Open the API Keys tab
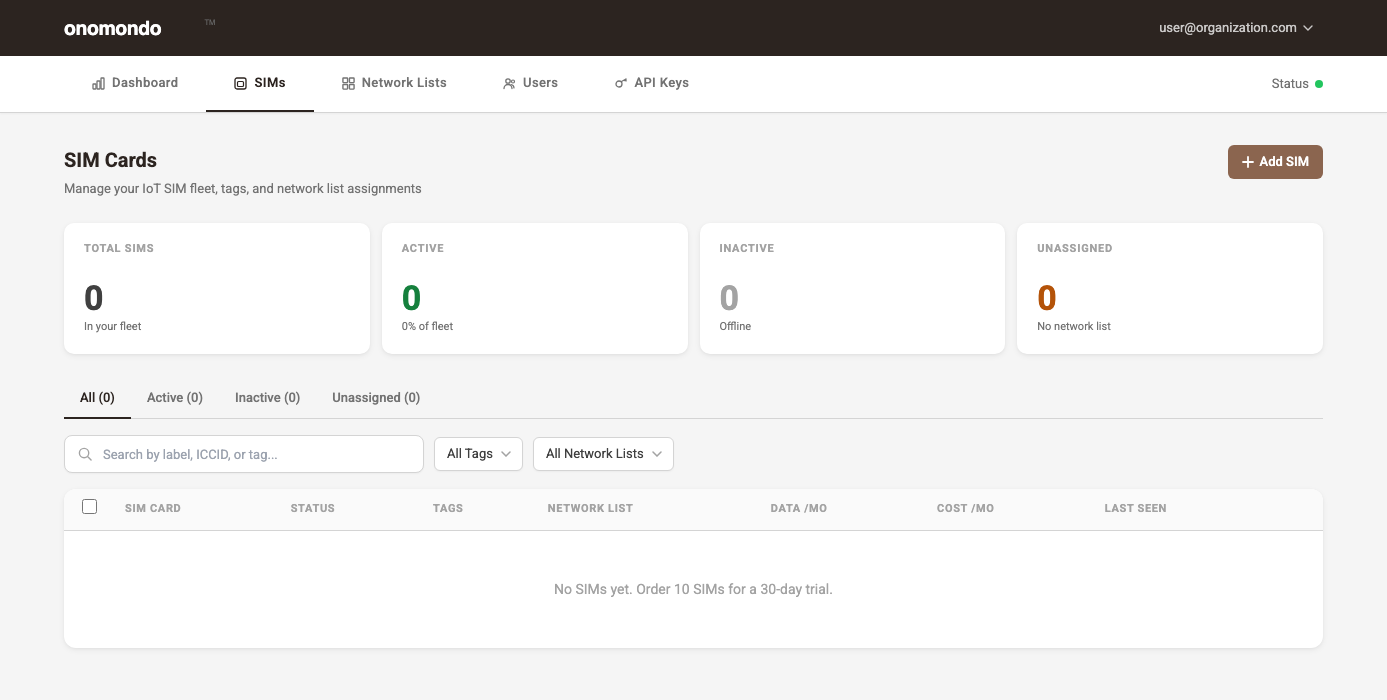This screenshot has height=700, width=1387. pos(652,83)
